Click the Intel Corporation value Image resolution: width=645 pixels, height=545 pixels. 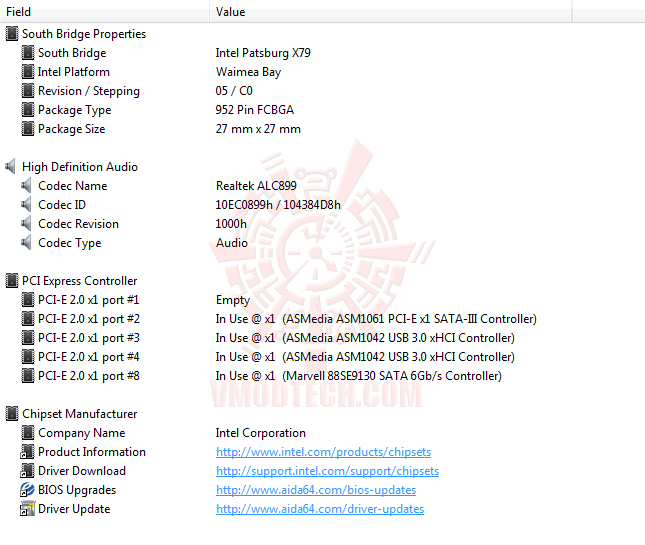(x=260, y=433)
